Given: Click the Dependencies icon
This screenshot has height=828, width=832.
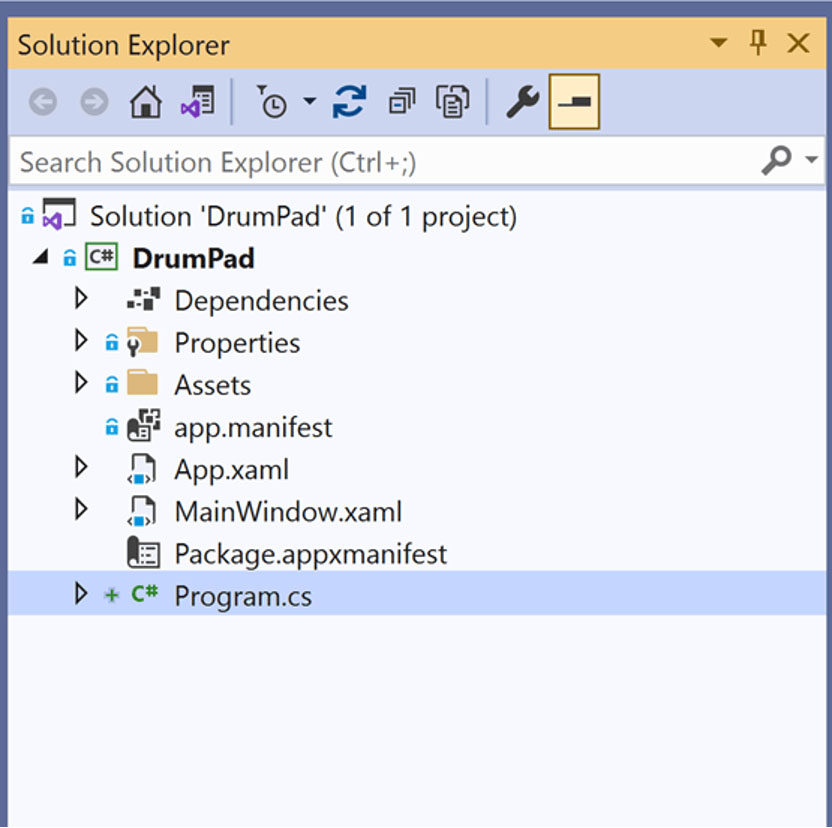Looking at the screenshot, I should coord(143,299).
